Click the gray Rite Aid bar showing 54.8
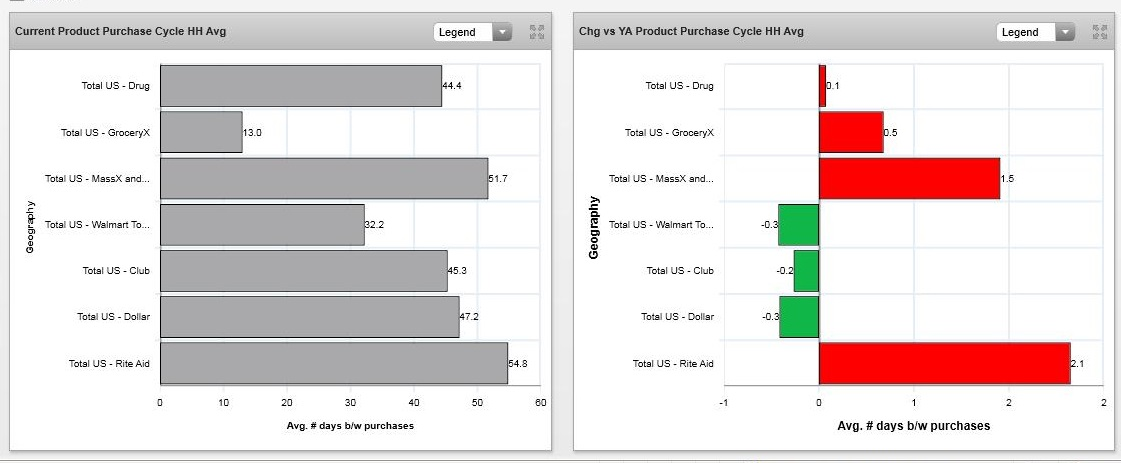This screenshot has height=463, width=1121. click(x=334, y=363)
